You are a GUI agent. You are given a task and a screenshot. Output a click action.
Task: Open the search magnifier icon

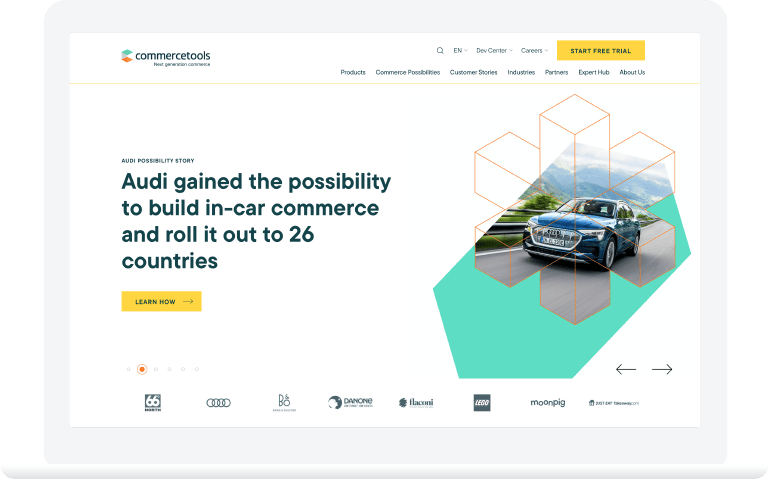440,50
